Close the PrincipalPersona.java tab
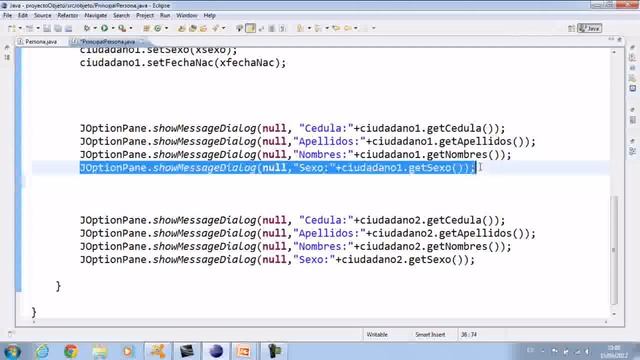The image size is (640, 360). coord(142,41)
